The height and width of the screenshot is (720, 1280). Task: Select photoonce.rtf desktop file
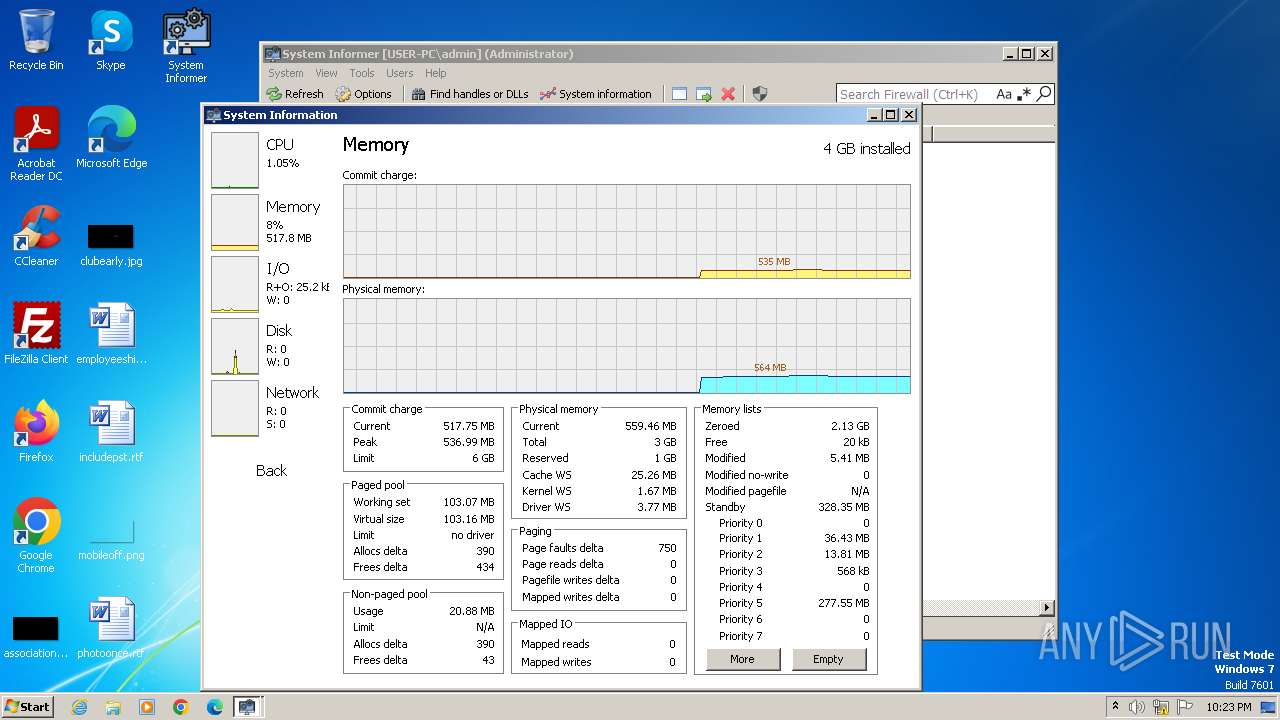[x=111, y=627]
